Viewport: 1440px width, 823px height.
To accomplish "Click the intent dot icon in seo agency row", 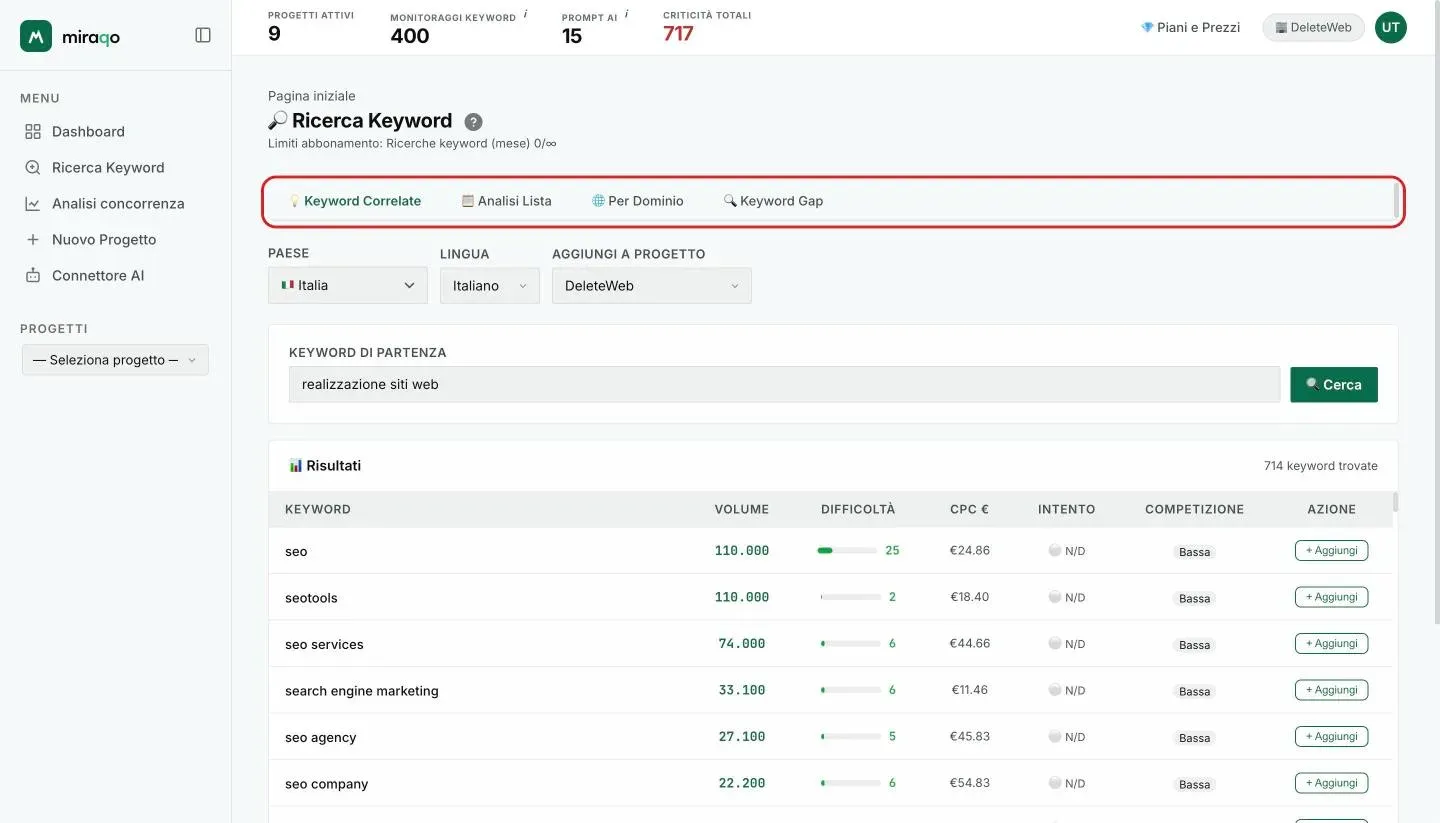I will [x=1054, y=736].
